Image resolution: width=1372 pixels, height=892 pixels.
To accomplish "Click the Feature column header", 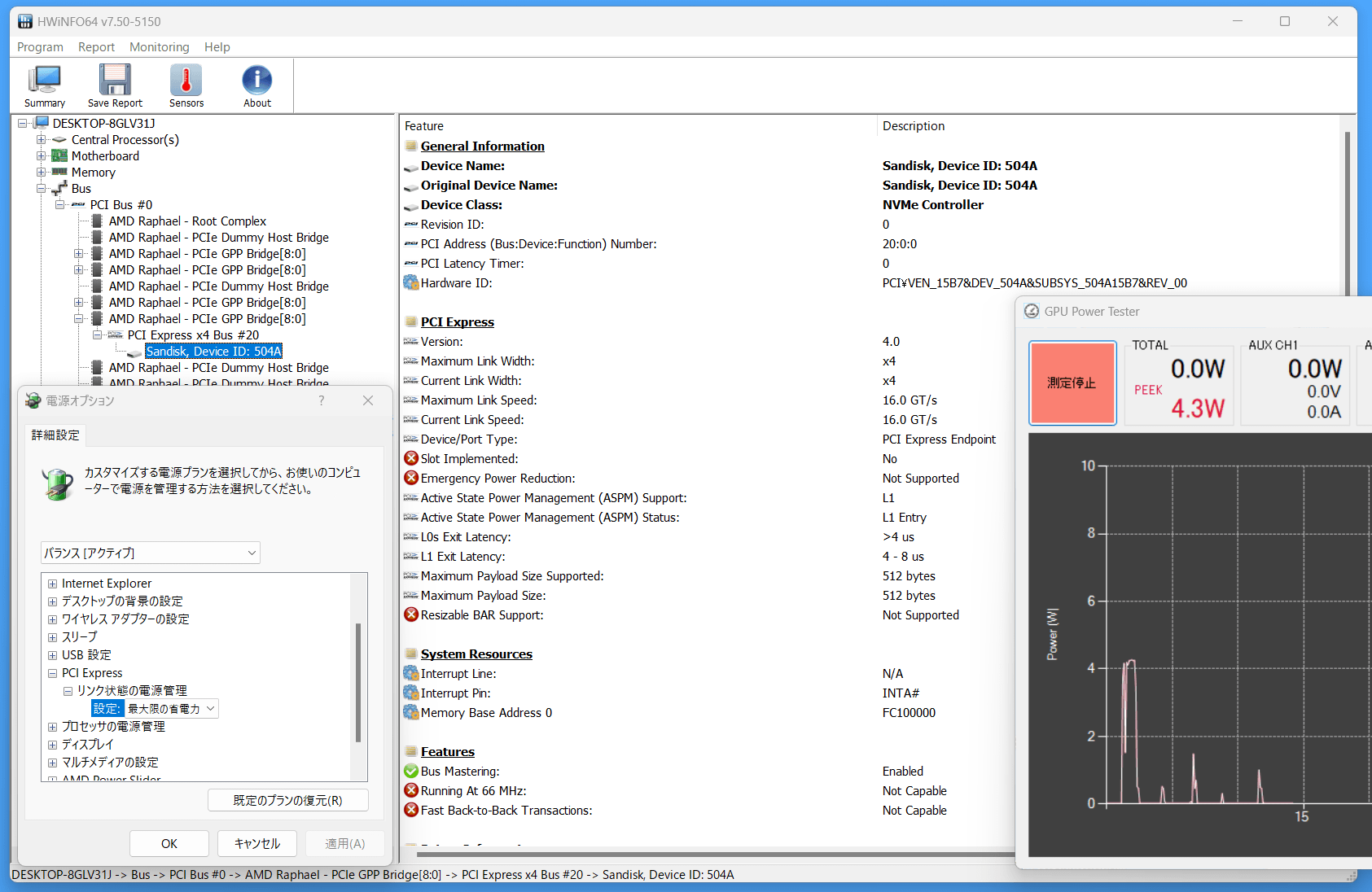I will click(424, 125).
